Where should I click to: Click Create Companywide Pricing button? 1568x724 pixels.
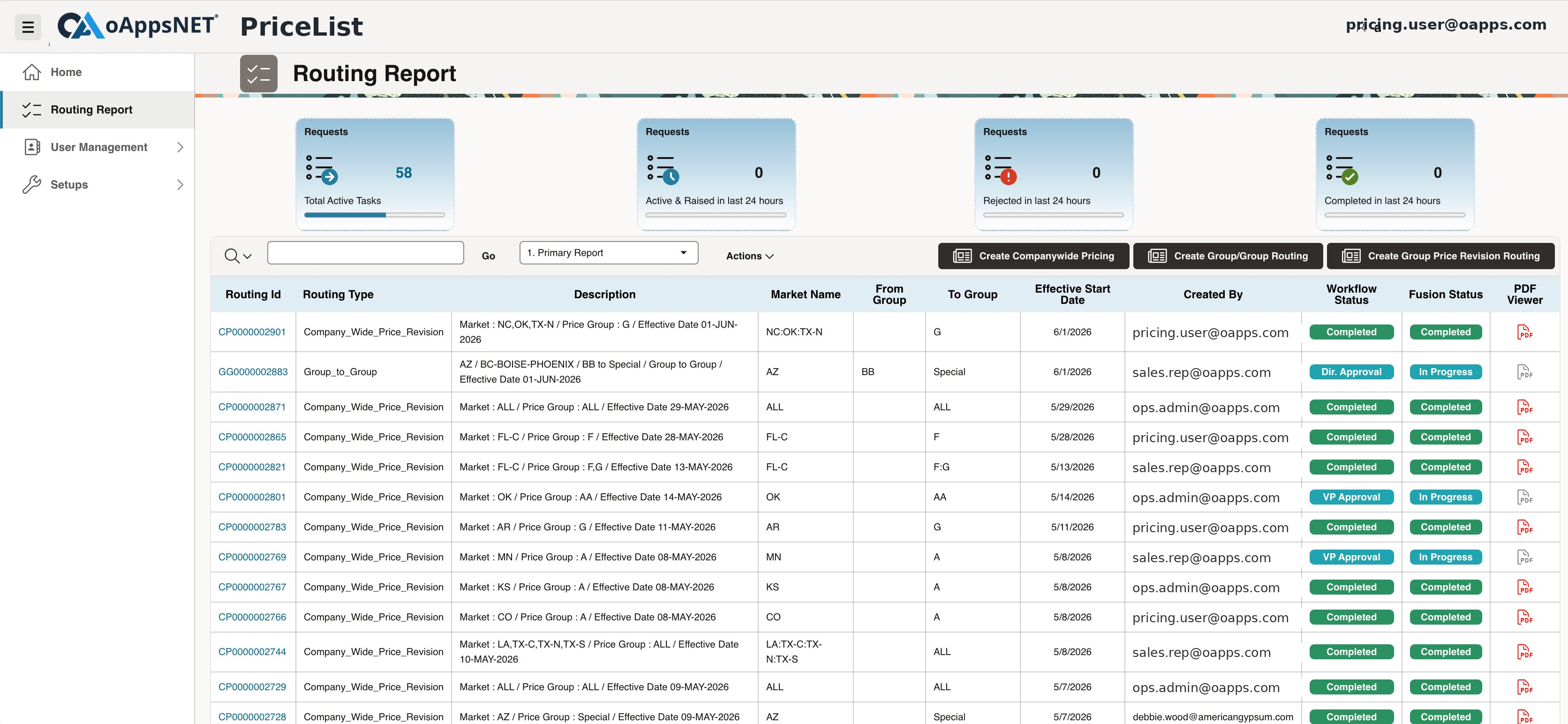(x=1033, y=256)
